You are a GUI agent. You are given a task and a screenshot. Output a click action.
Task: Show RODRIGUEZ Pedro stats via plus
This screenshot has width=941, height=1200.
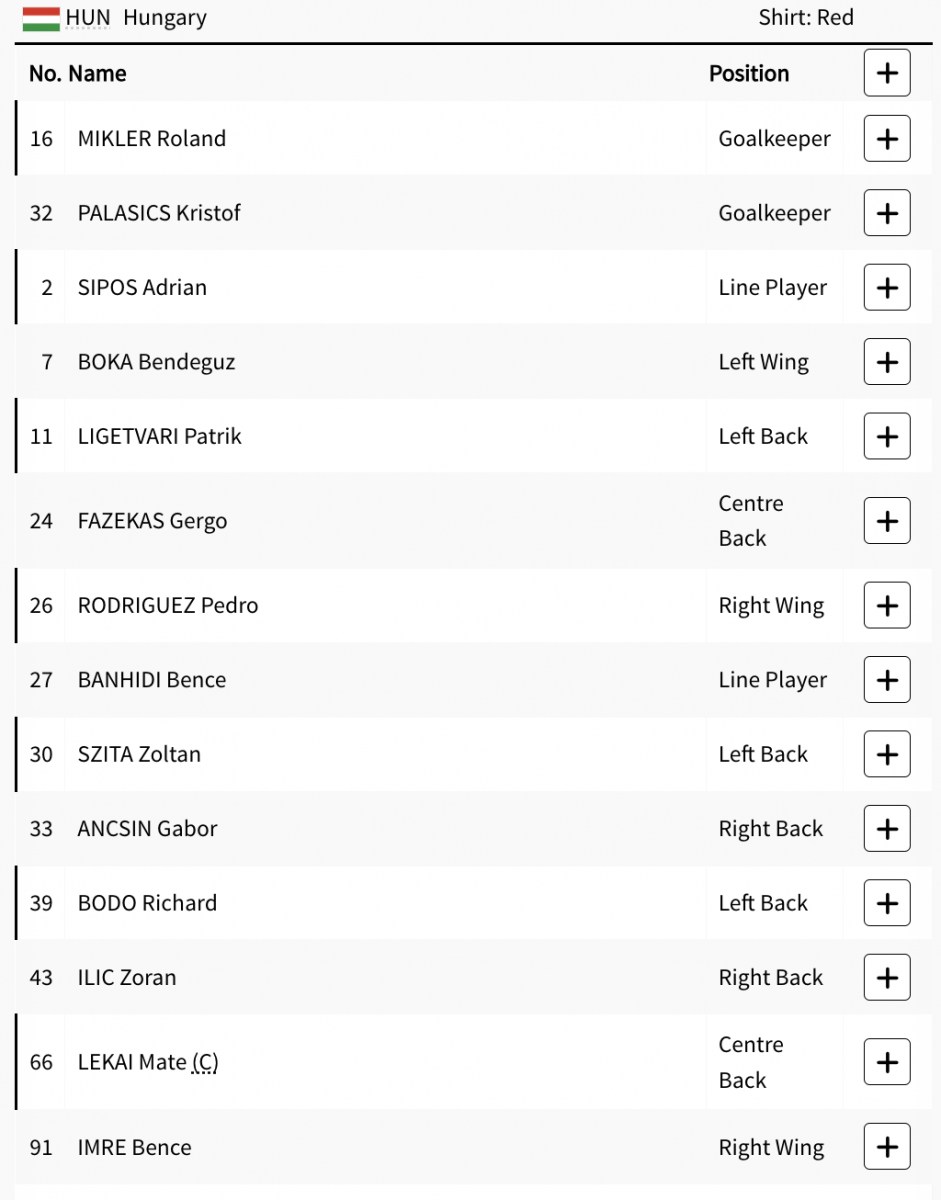point(887,605)
